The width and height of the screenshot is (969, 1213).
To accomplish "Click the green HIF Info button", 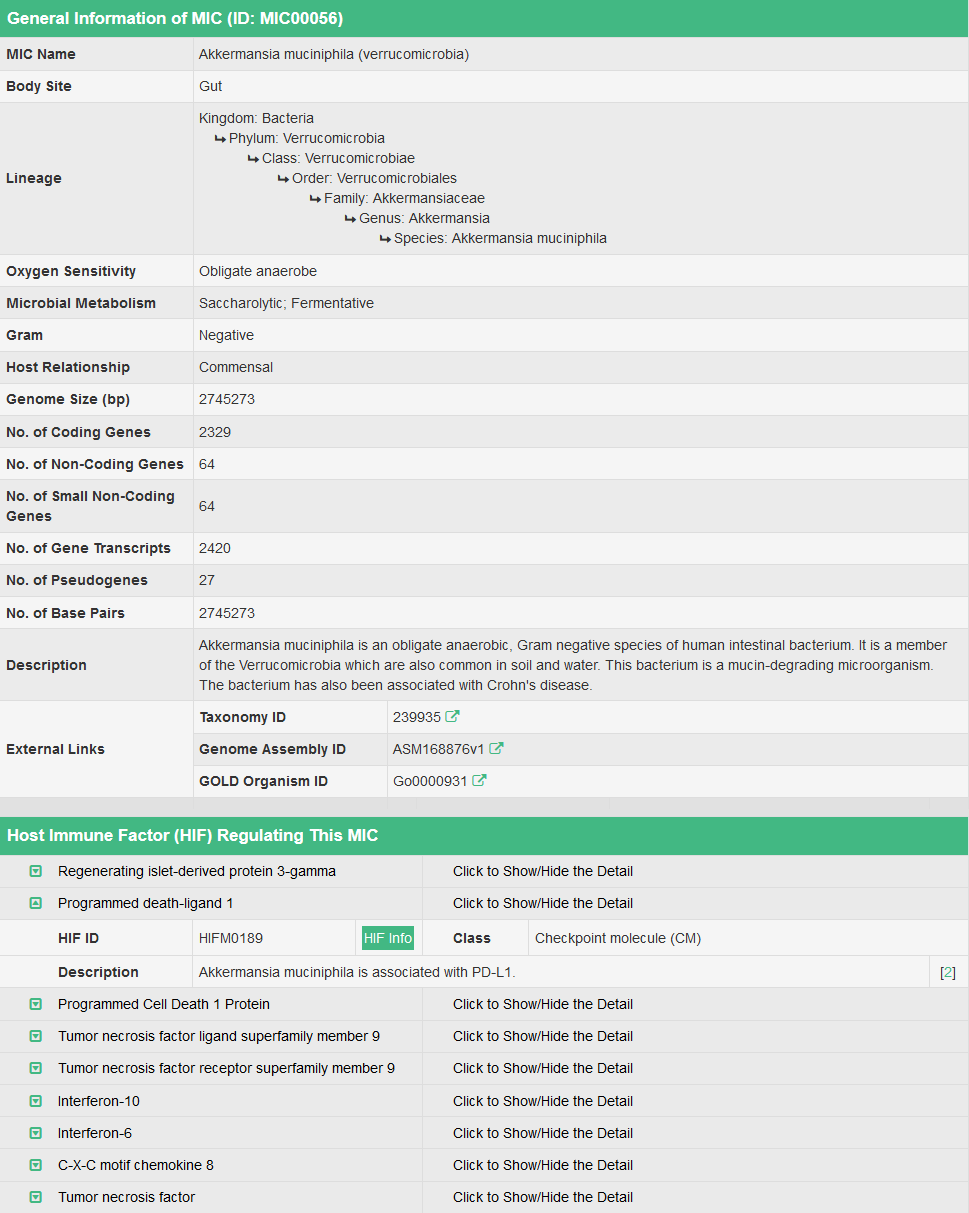I will point(387,938).
